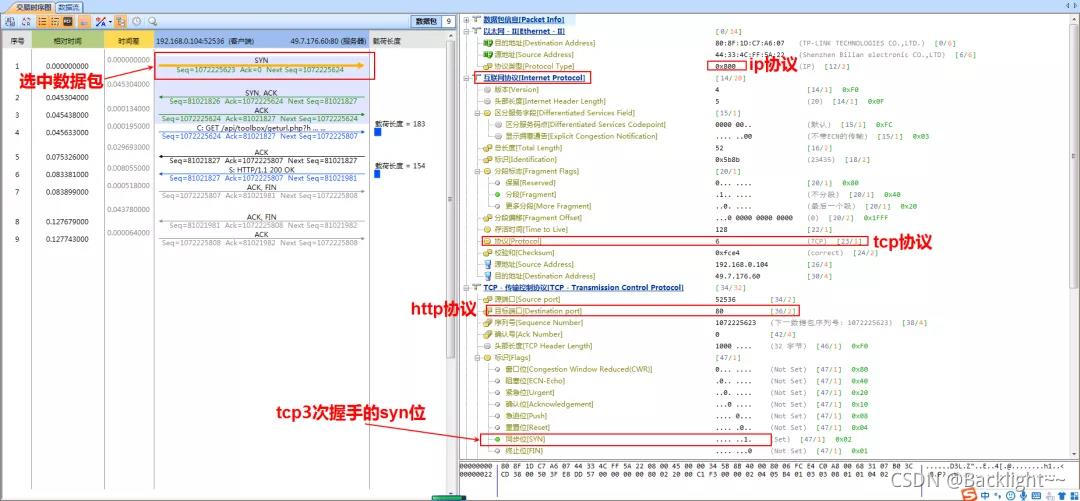Click the refresh arrows toolbar icon
Viewport: 1080px width, 501px height.
(26, 22)
